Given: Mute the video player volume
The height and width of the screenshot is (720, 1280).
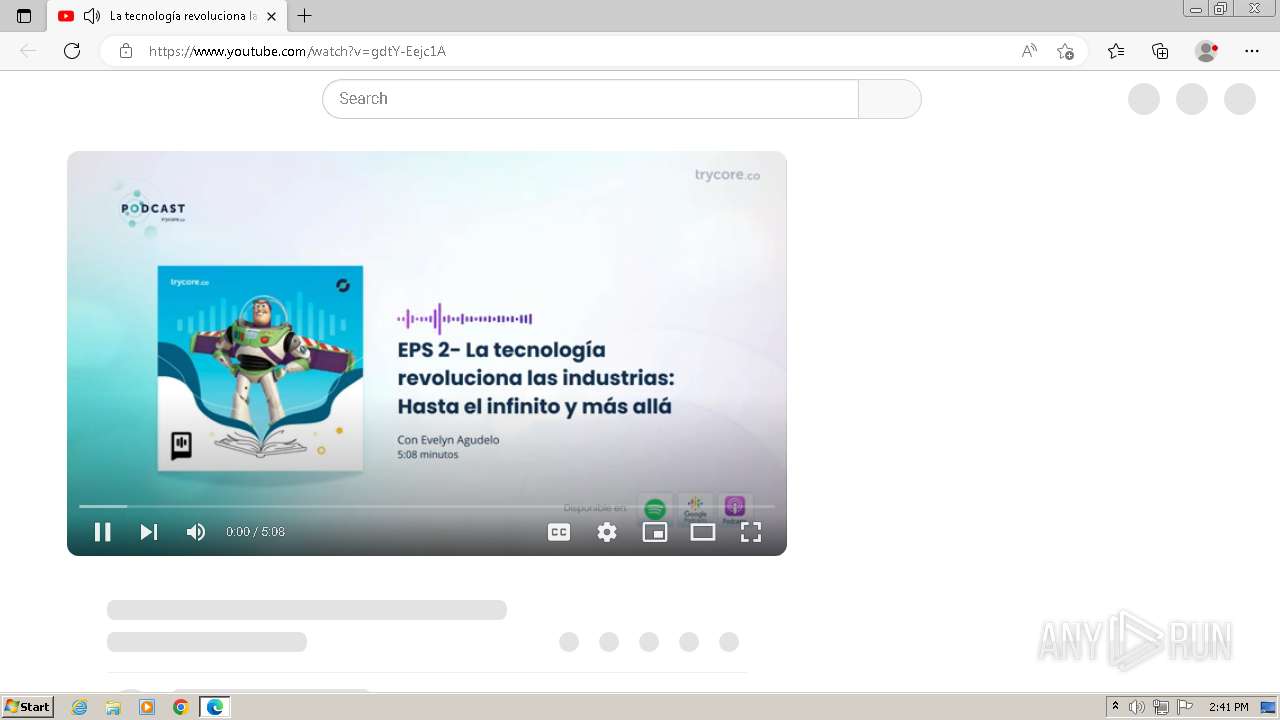Looking at the screenshot, I should coord(196,532).
